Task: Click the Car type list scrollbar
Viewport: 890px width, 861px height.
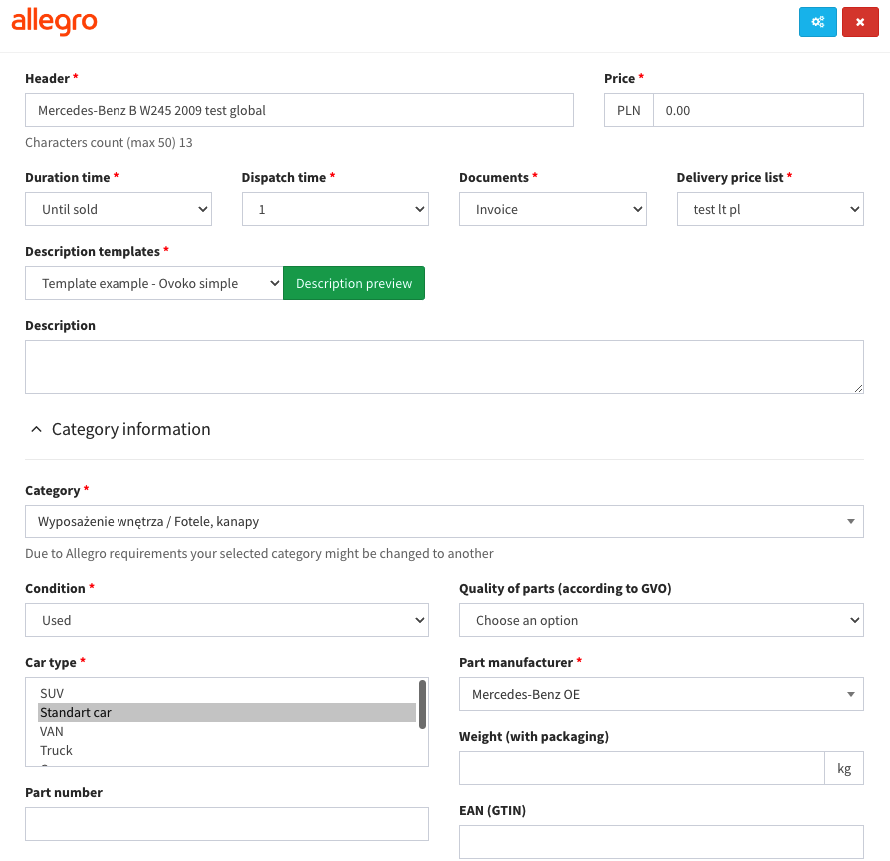Action: pos(423,705)
